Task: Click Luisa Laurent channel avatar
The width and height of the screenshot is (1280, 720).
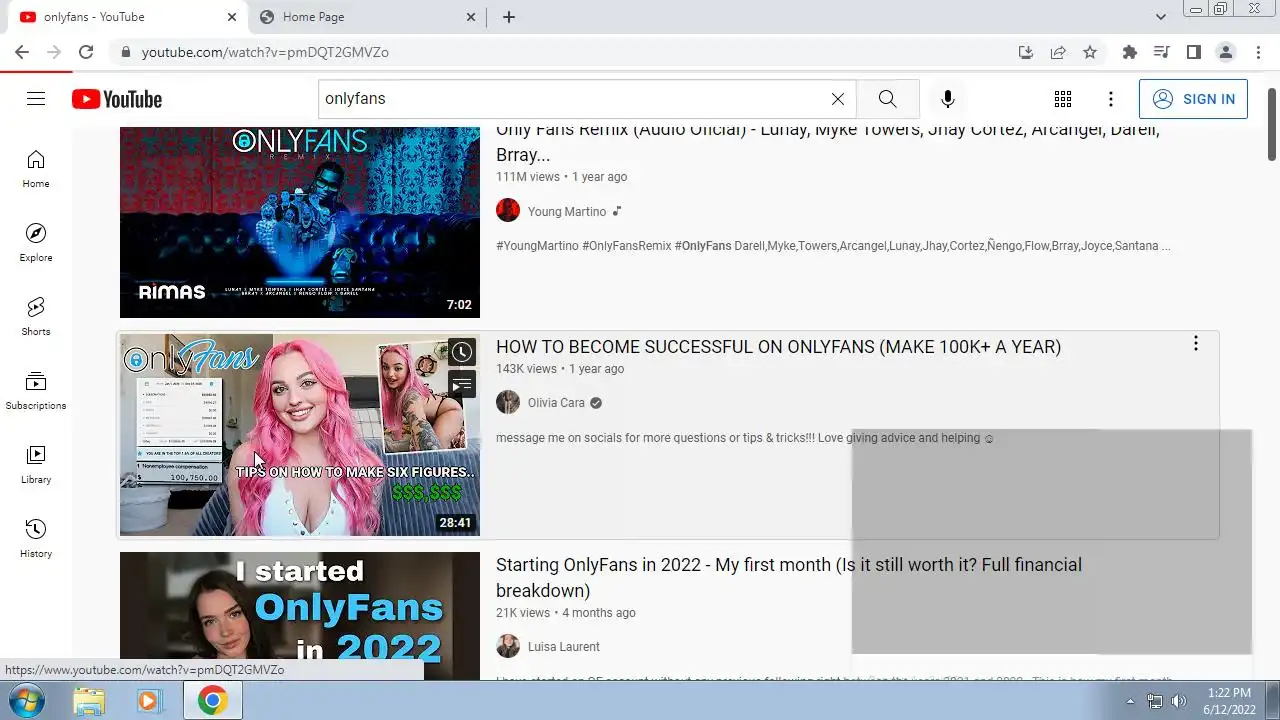Action: point(508,646)
